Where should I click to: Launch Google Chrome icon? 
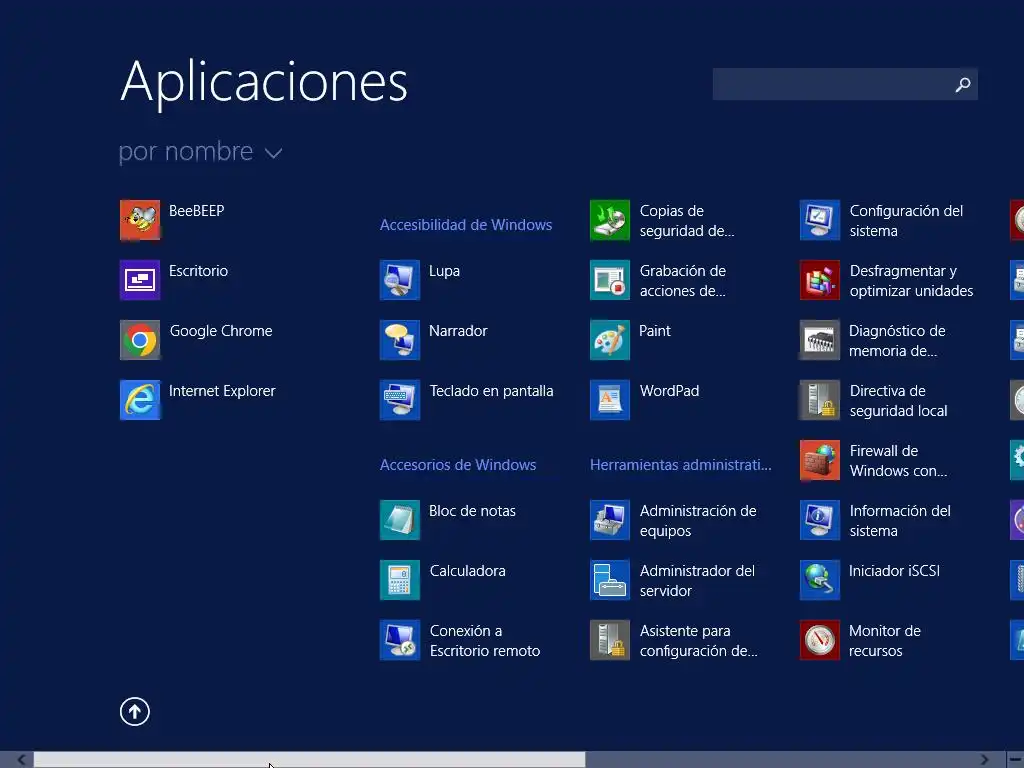[140, 340]
